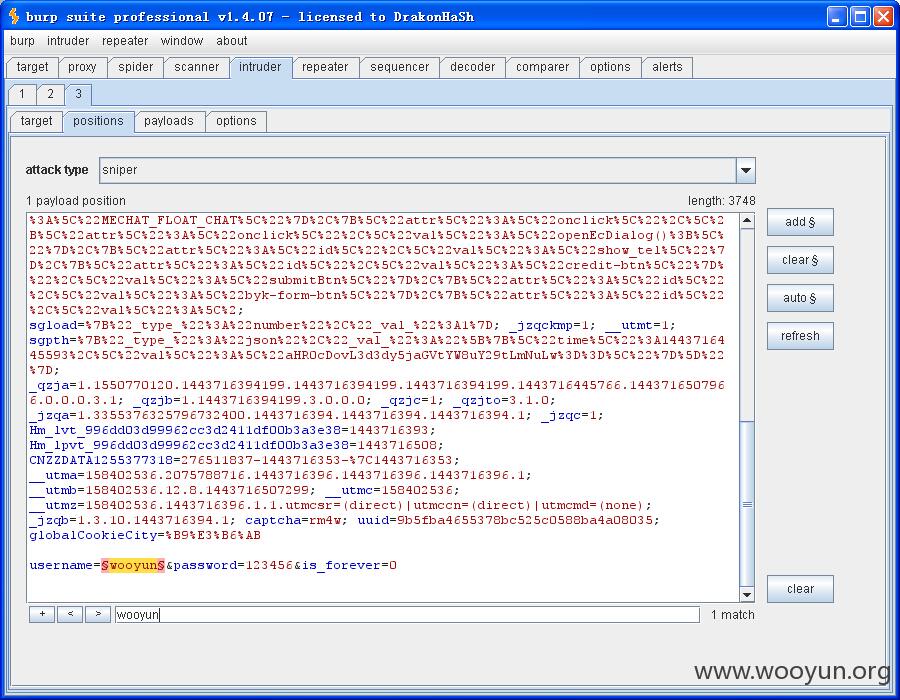
Task: Open the repeater menu
Action: 125,41
